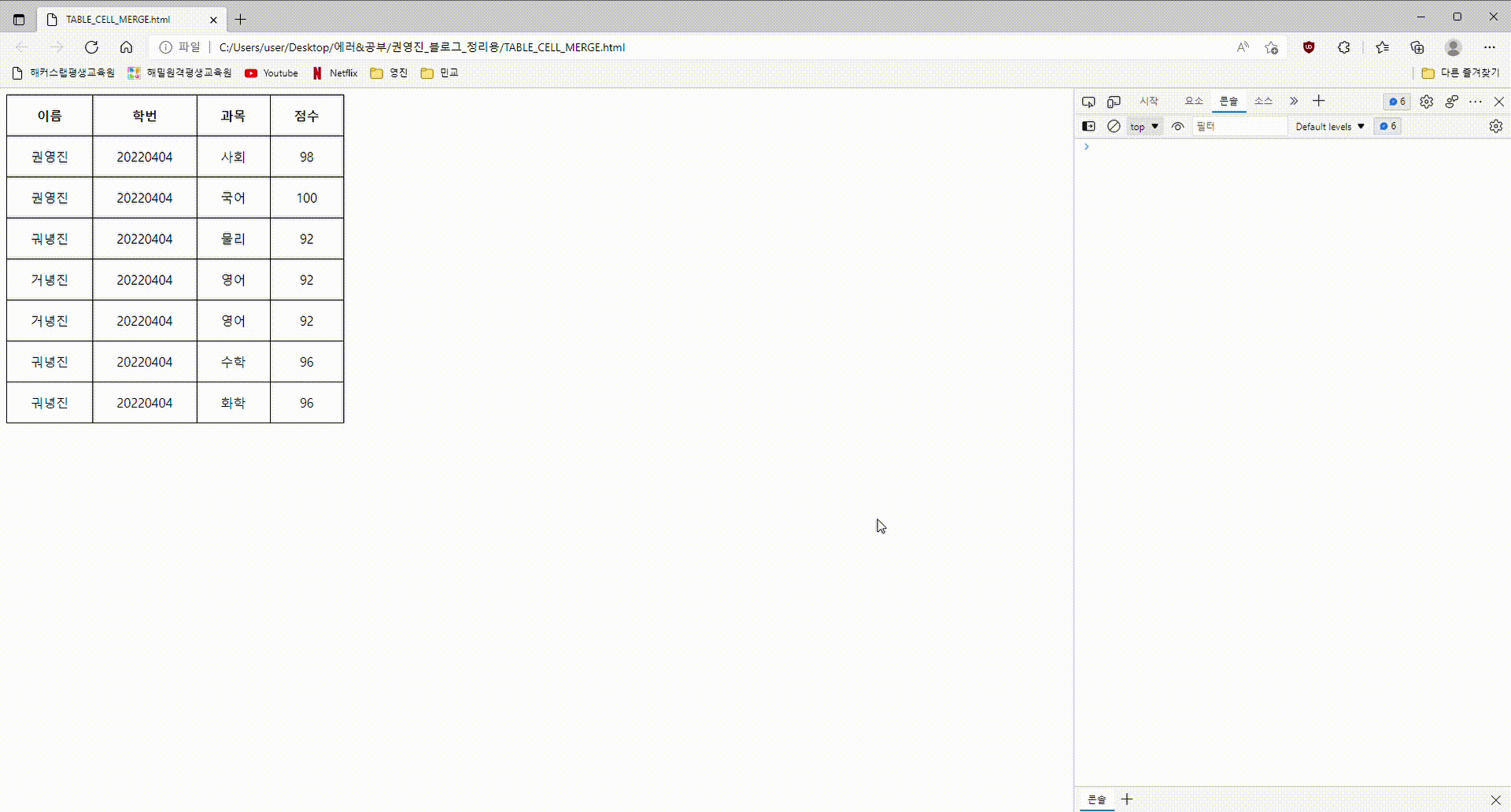This screenshot has width=1511, height=812.
Task: Click the 과목 table header
Action: point(234,116)
